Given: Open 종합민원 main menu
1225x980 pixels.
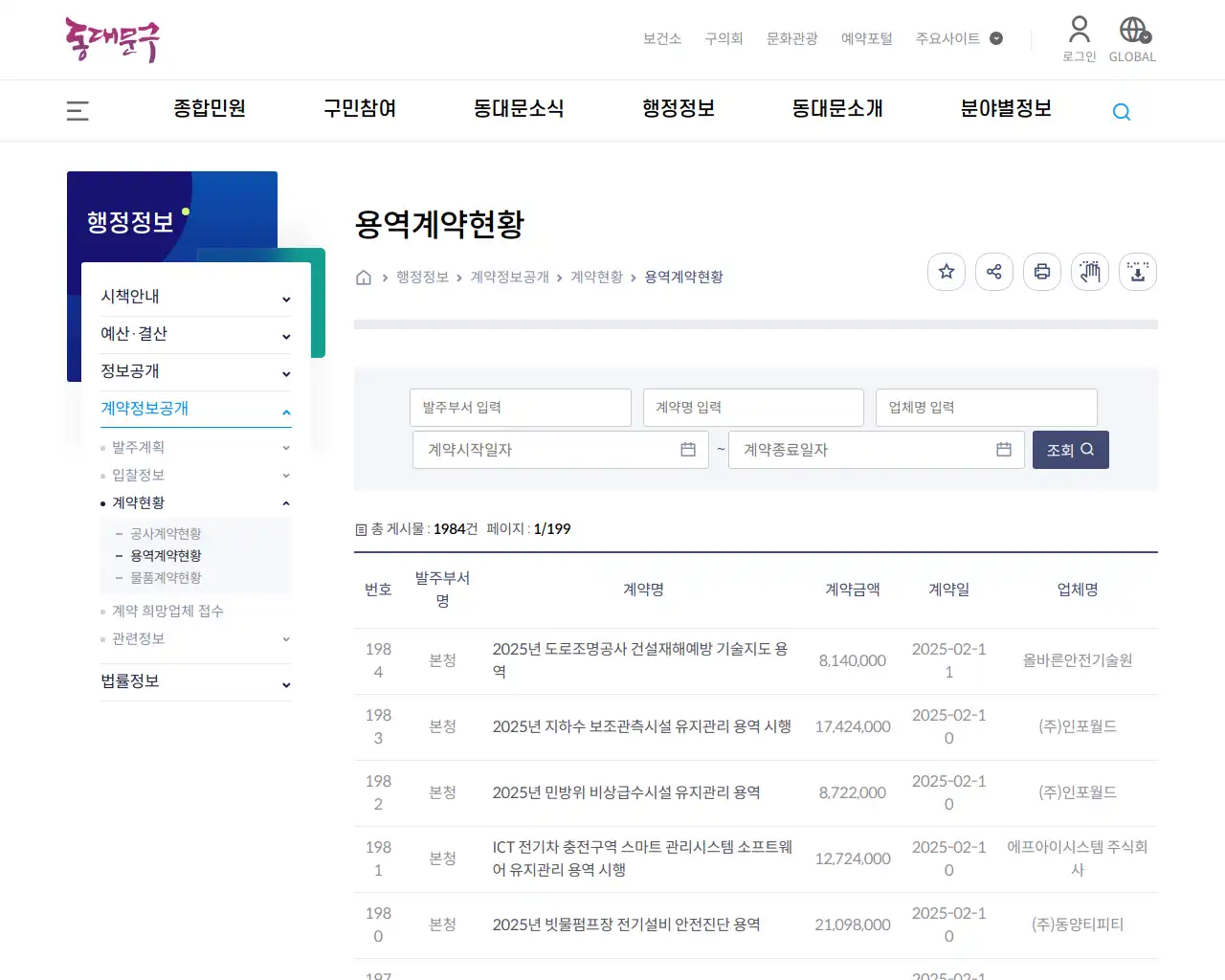Looking at the screenshot, I should [210, 109].
